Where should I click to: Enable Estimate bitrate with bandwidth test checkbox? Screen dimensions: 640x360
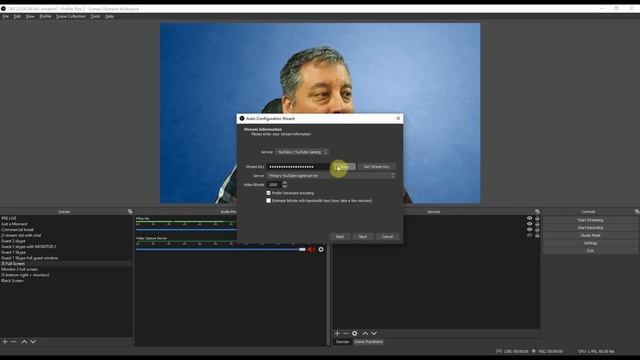tap(268, 200)
